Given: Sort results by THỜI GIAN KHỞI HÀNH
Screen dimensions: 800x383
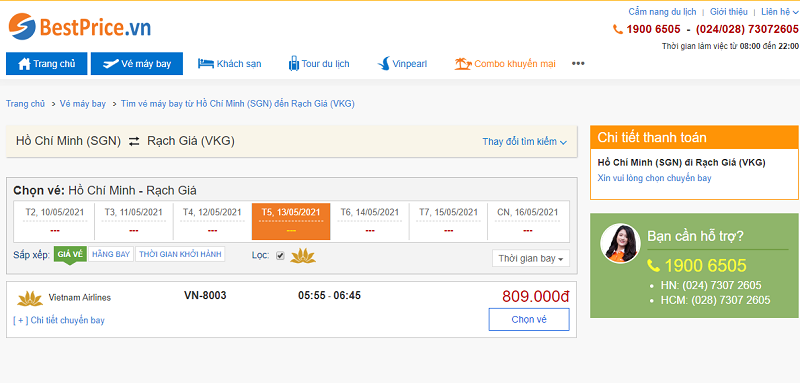Looking at the screenshot, I should (180, 254).
